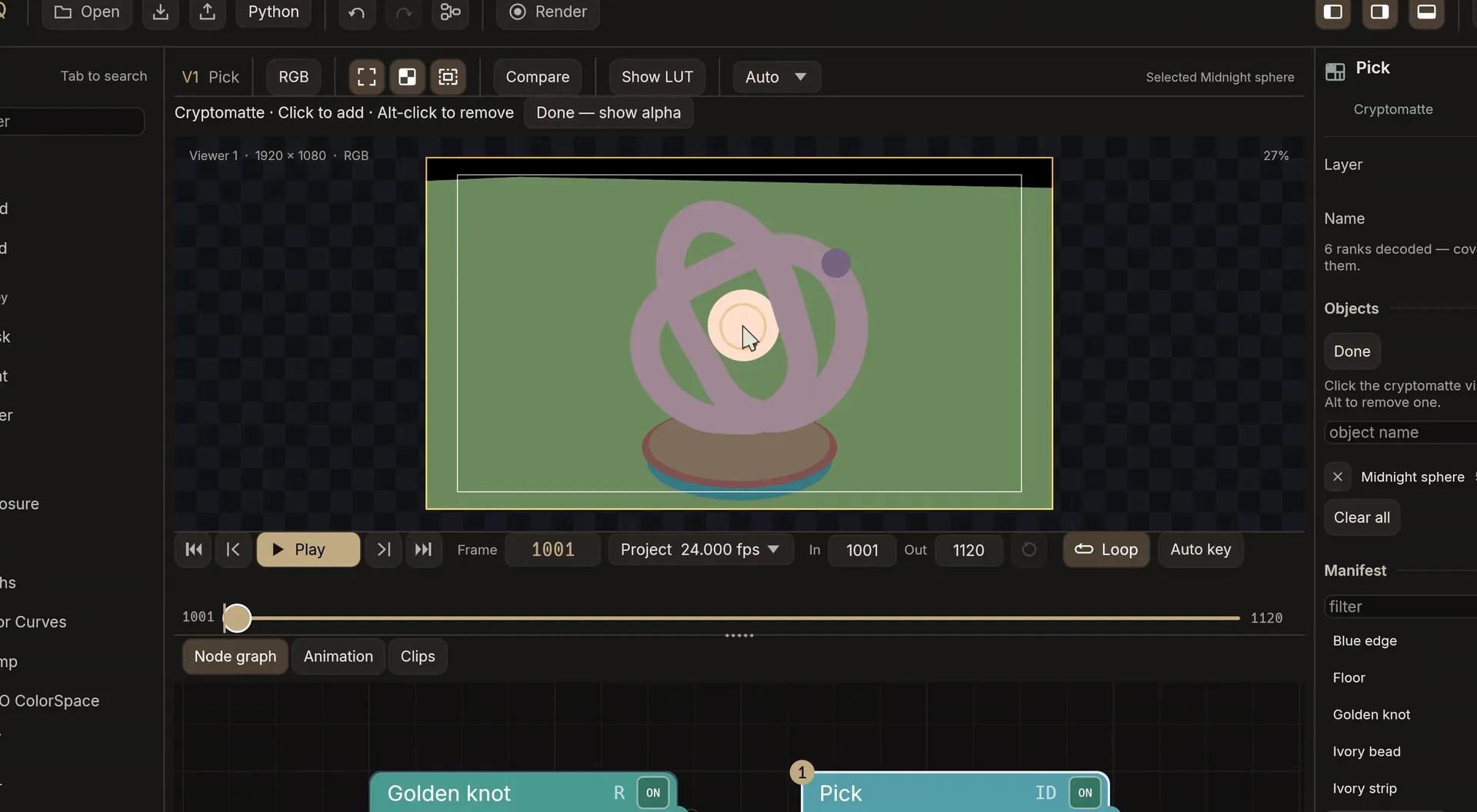Click Compare in the viewer toolbar
Viewport: 1477px width, 812px height.
tap(538, 77)
